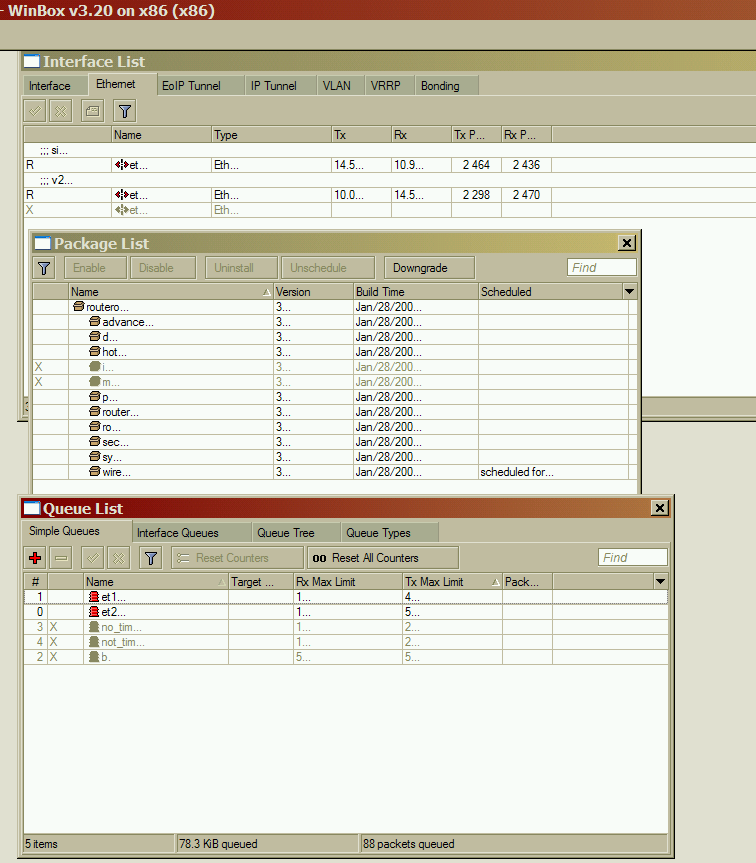The width and height of the screenshot is (756, 863).
Task: Close the Queue List window
Action: tap(660, 508)
